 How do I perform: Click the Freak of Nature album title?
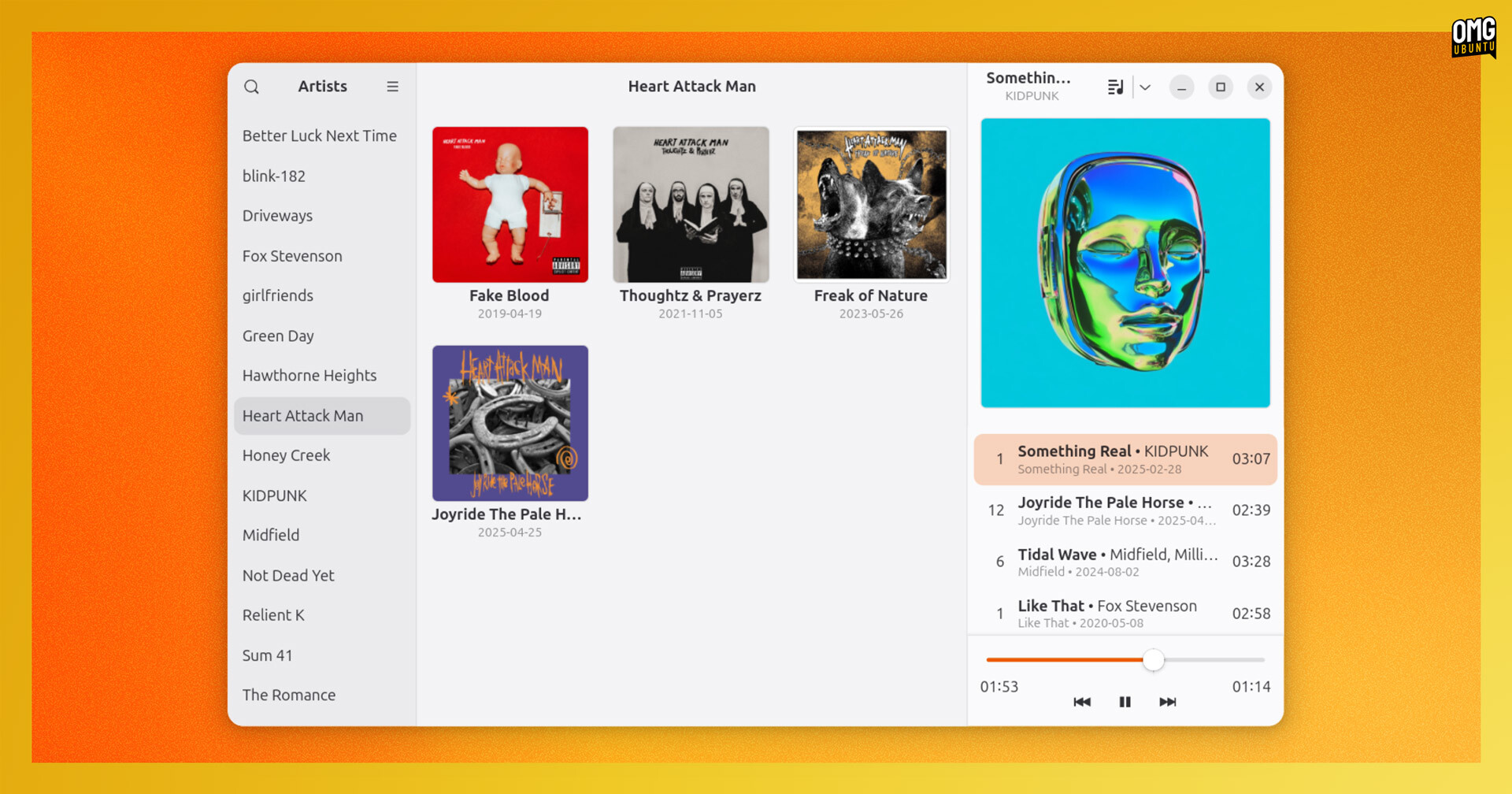tap(871, 295)
